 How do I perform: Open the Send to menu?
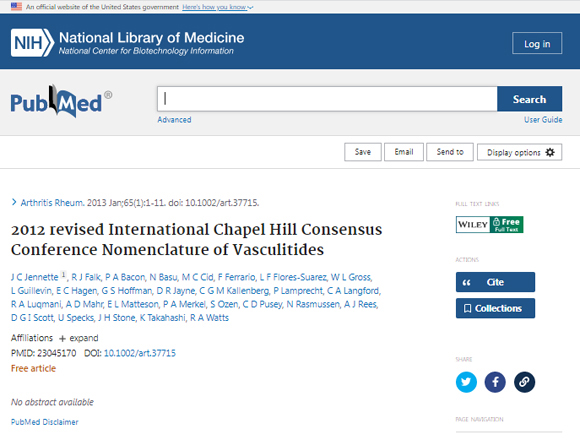pyautogui.click(x=450, y=152)
